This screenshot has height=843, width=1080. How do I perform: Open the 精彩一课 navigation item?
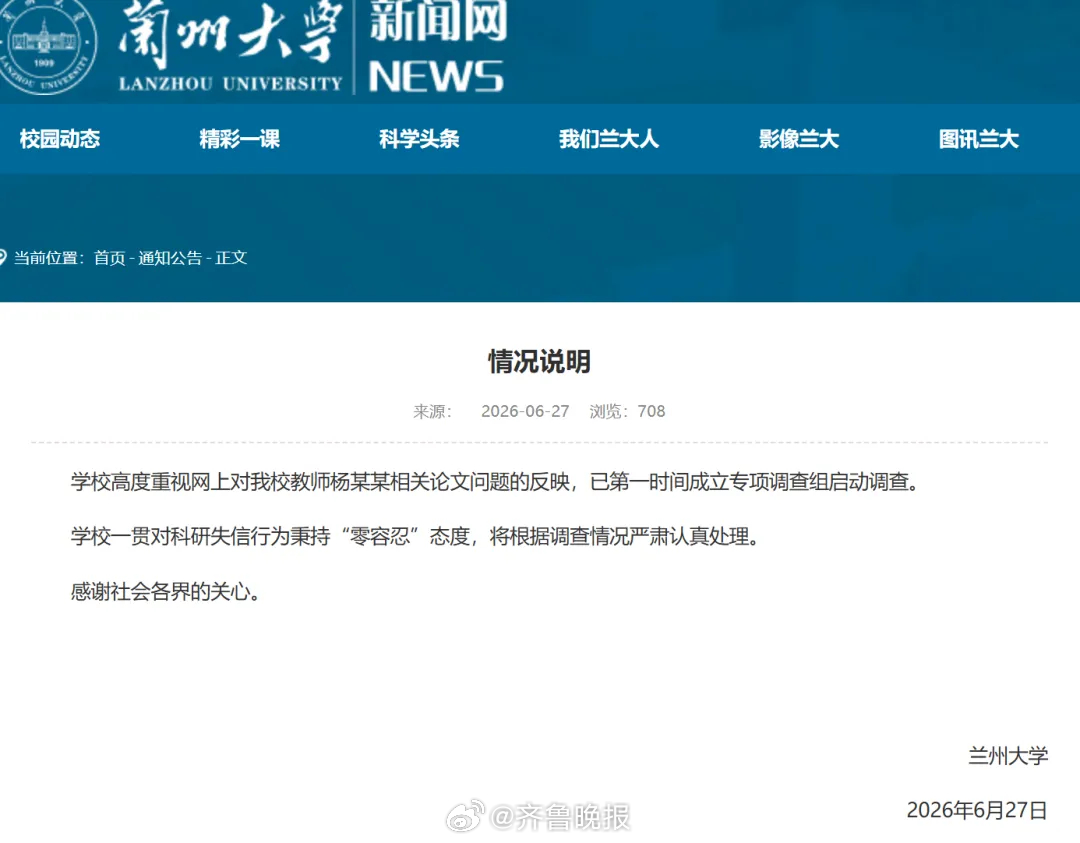(x=240, y=139)
